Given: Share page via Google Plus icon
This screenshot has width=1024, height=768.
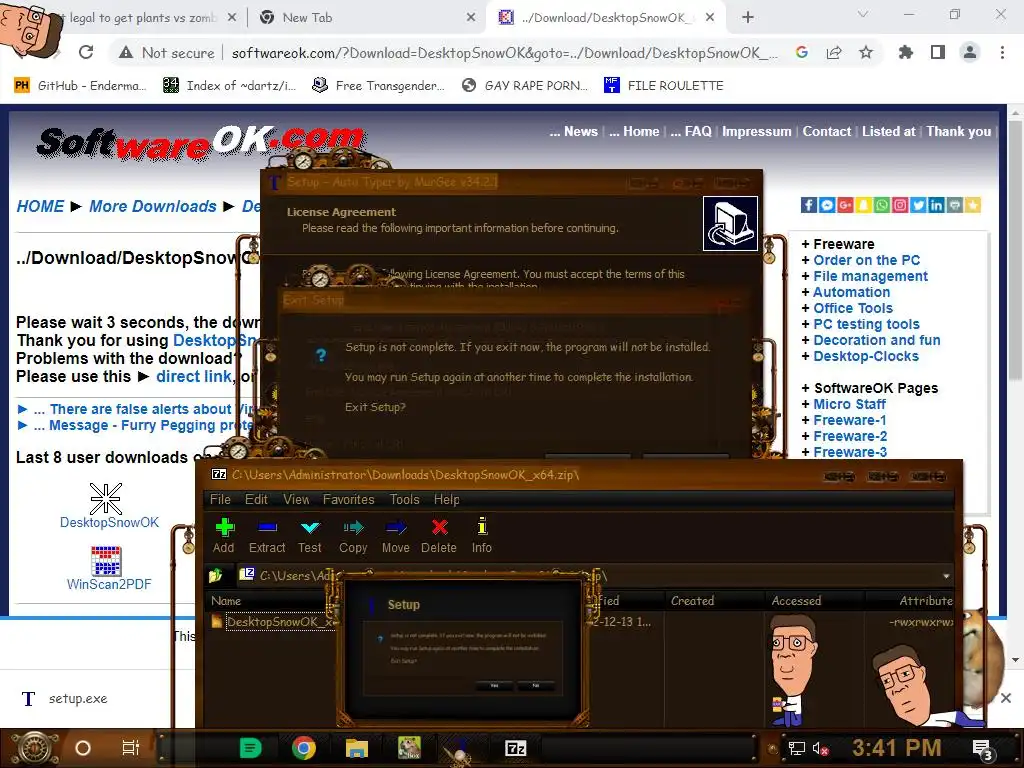Looking at the screenshot, I should 845,205.
